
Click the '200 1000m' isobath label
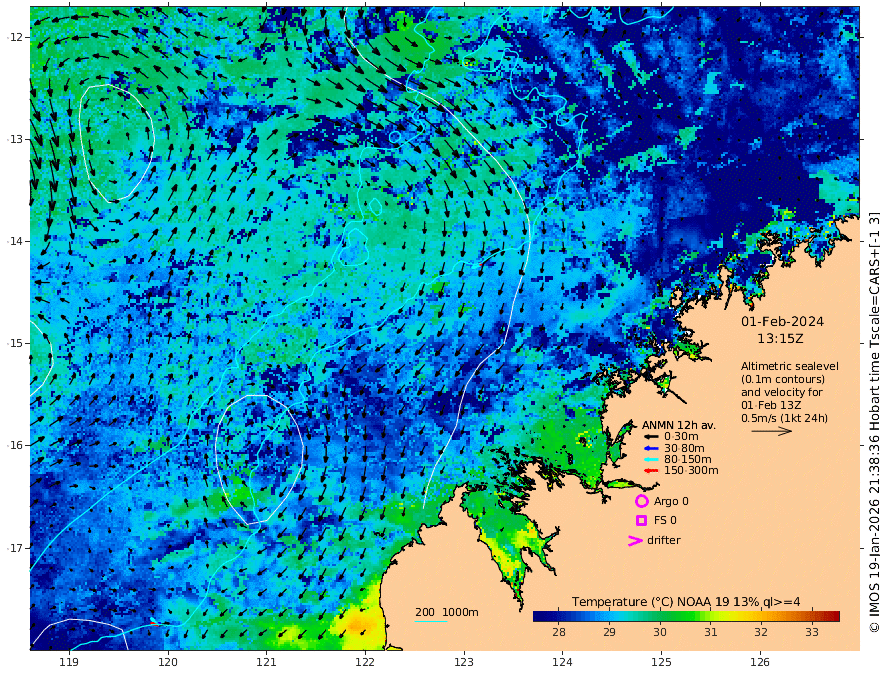pos(447,612)
